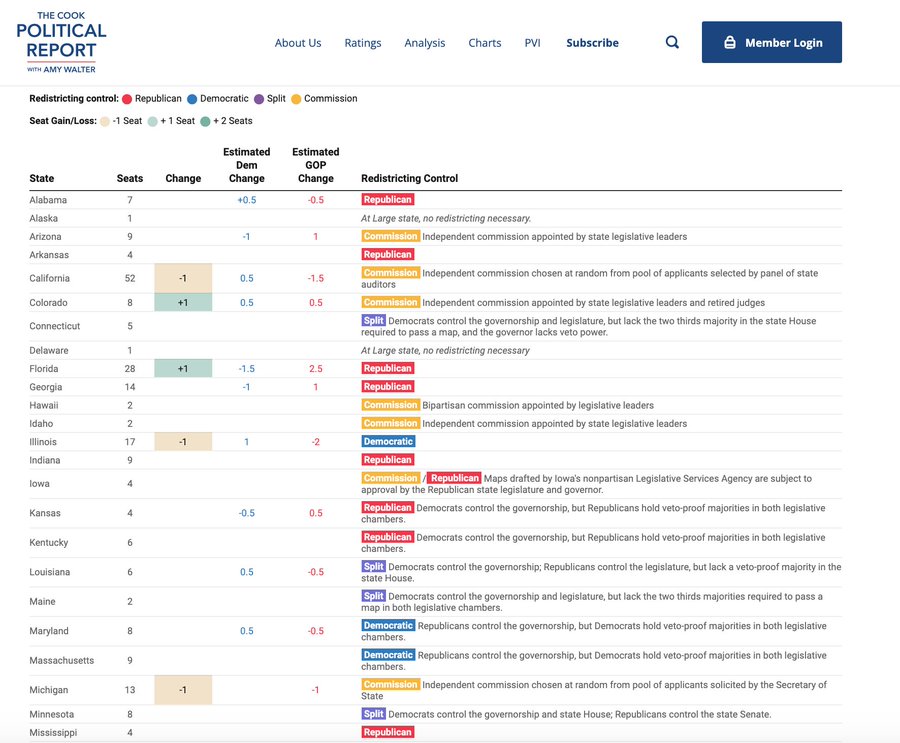
Task: Select the California state name
Action: point(49,278)
